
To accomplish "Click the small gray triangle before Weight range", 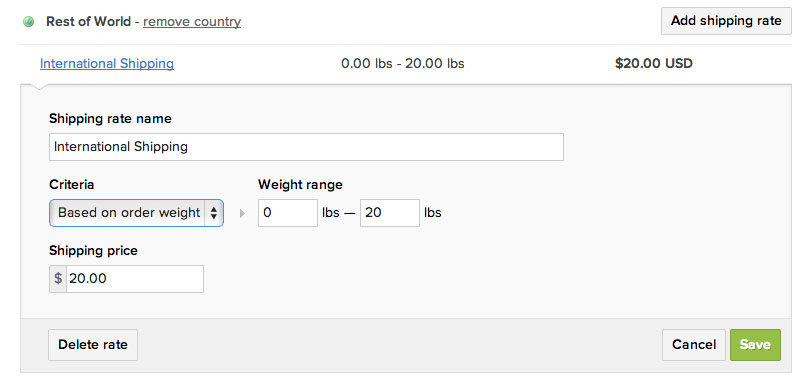I will pyautogui.click(x=242, y=213).
